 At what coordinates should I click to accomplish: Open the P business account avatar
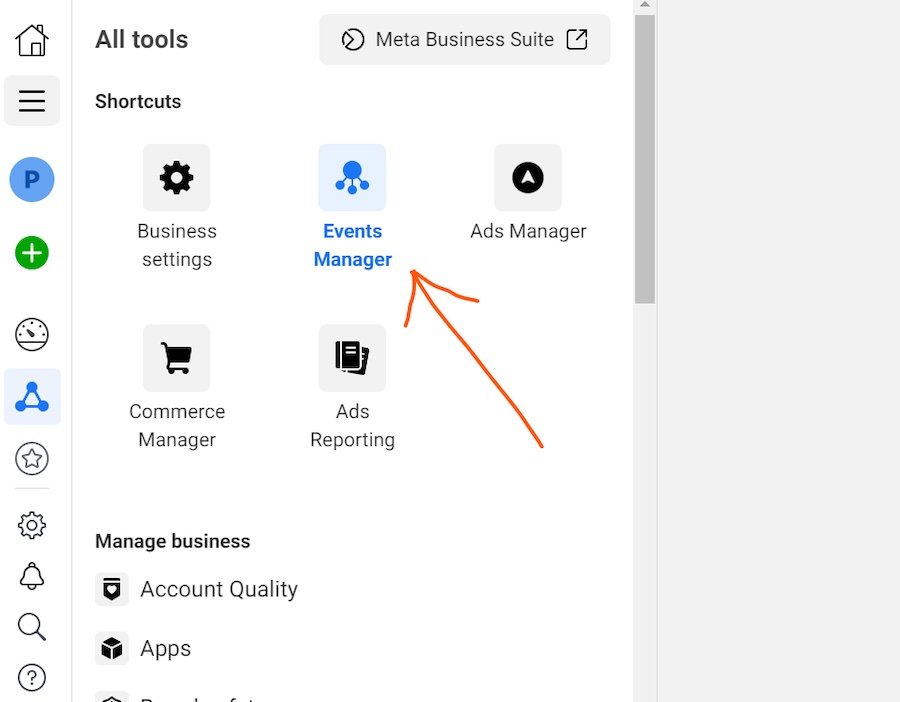(32, 180)
